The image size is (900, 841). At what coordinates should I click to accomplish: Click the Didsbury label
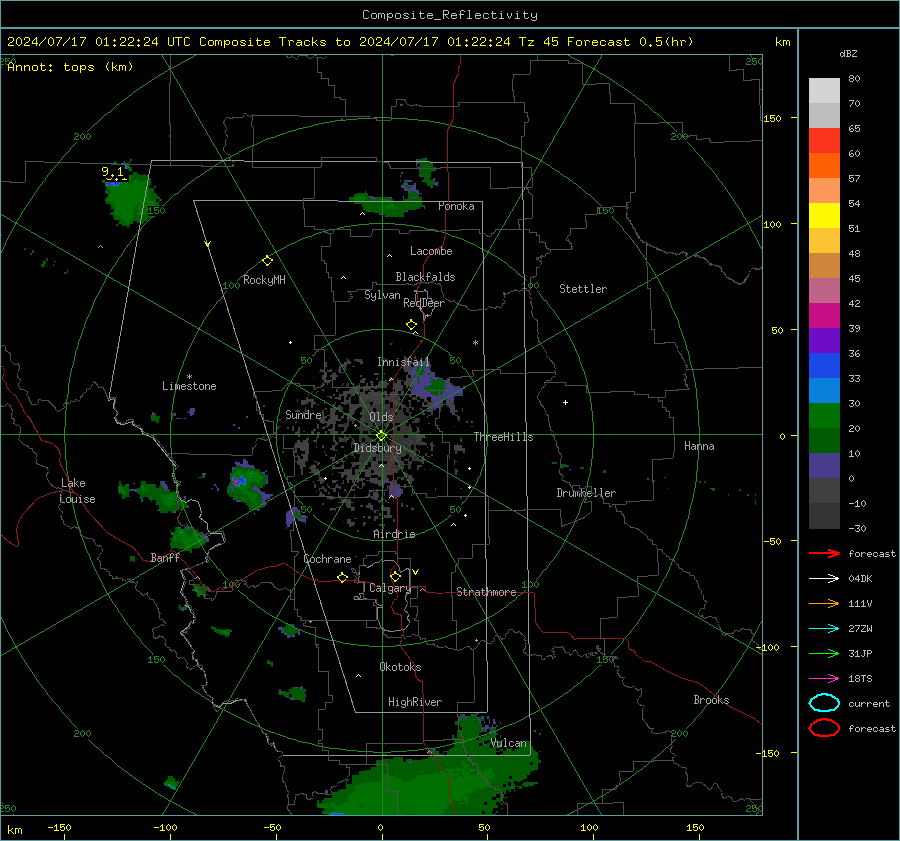click(378, 448)
